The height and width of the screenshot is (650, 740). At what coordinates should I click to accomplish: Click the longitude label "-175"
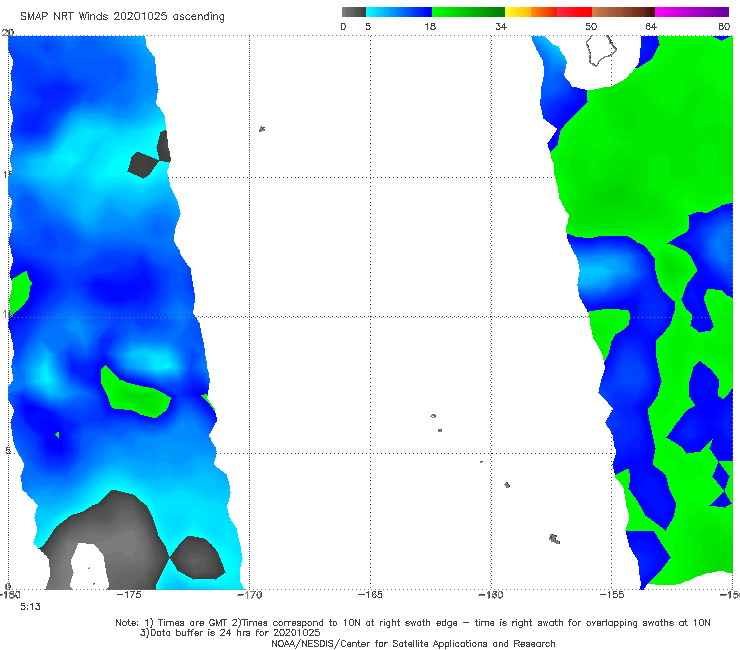[x=129, y=594]
